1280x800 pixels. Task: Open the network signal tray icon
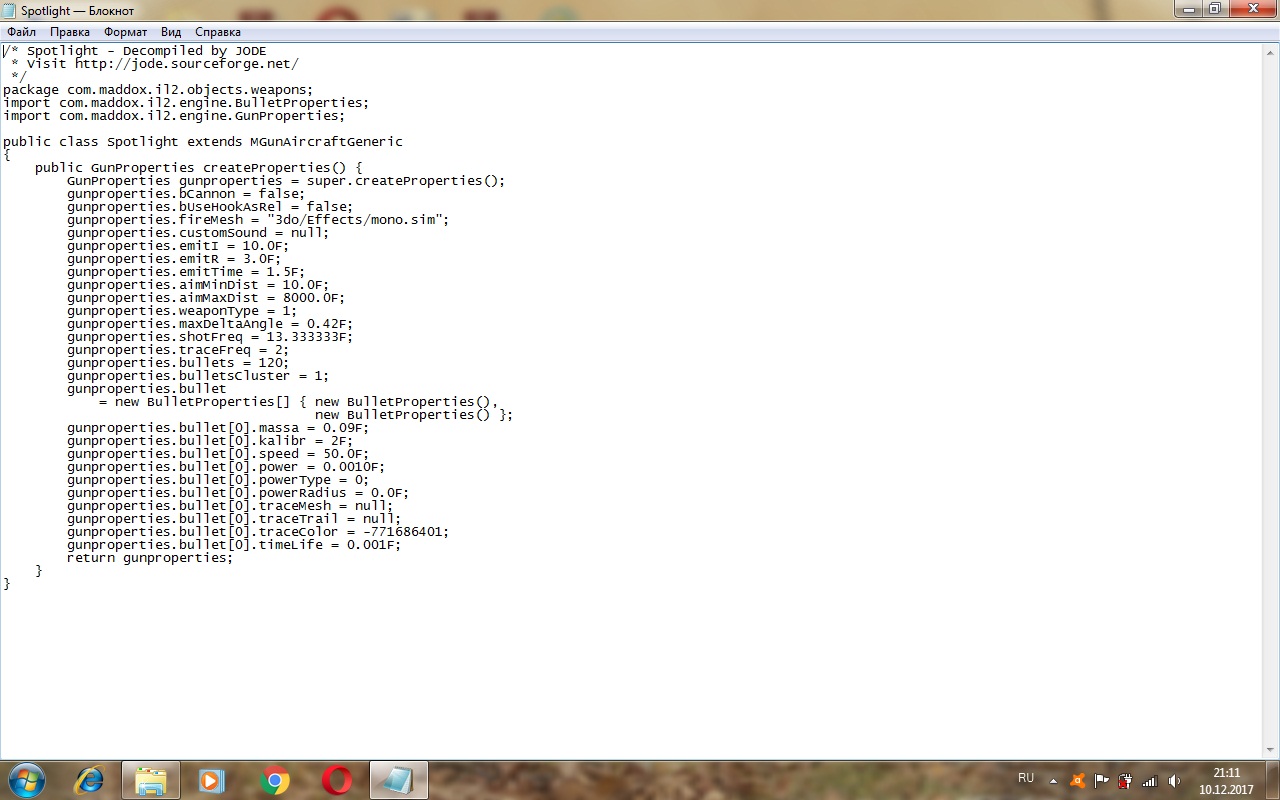1150,780
